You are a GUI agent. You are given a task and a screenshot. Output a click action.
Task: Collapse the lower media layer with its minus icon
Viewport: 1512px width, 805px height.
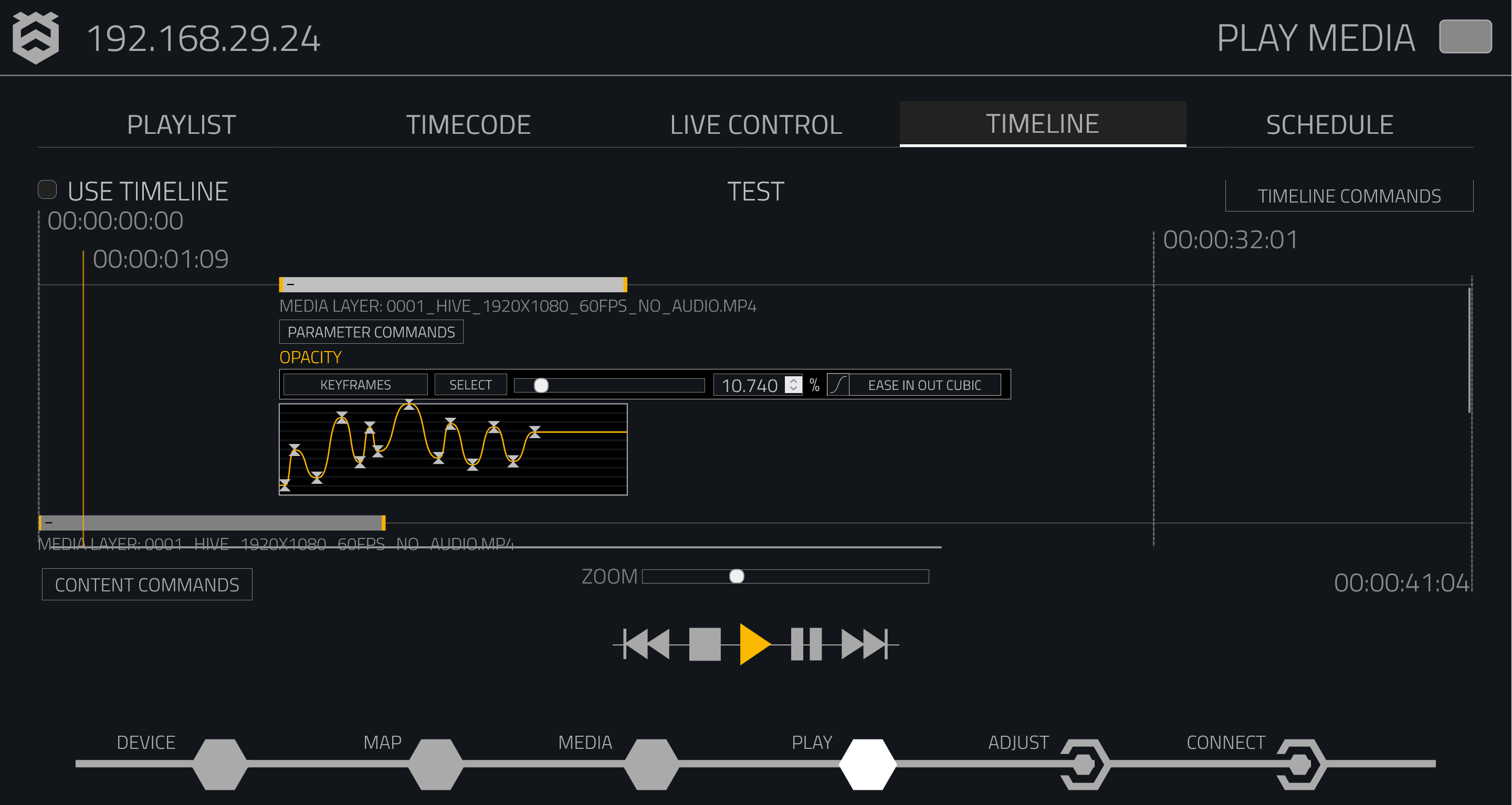[x=49, y=522]
